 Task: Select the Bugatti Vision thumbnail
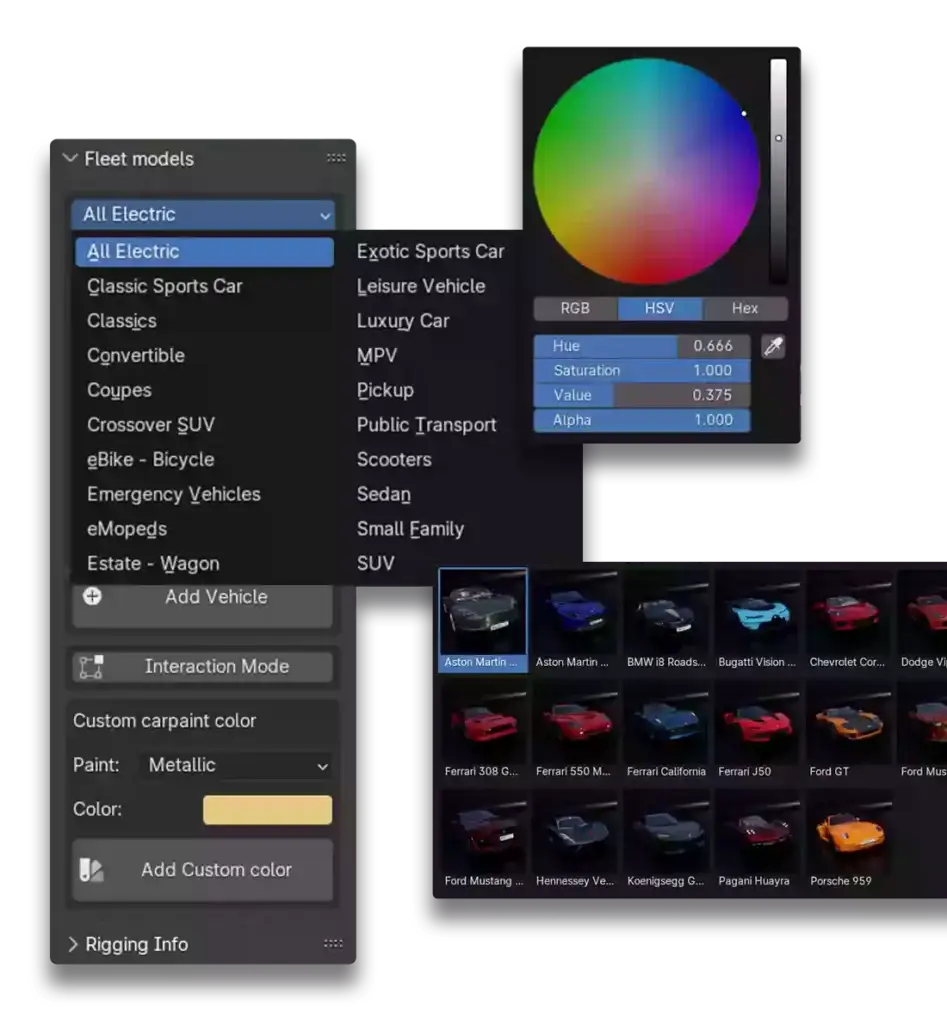click(757, 619)
